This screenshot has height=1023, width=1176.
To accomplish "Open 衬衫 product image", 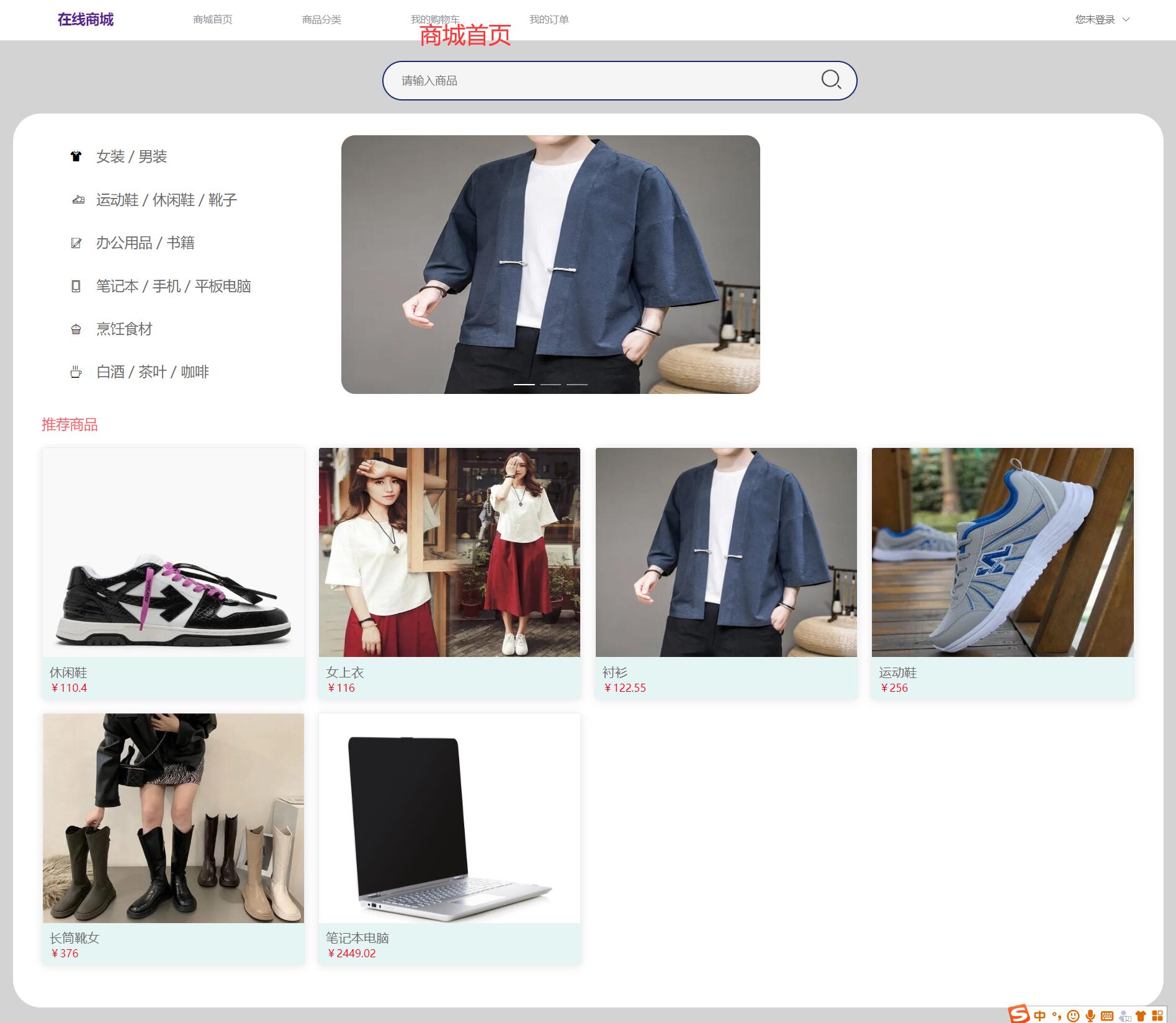I will (726, 552).
